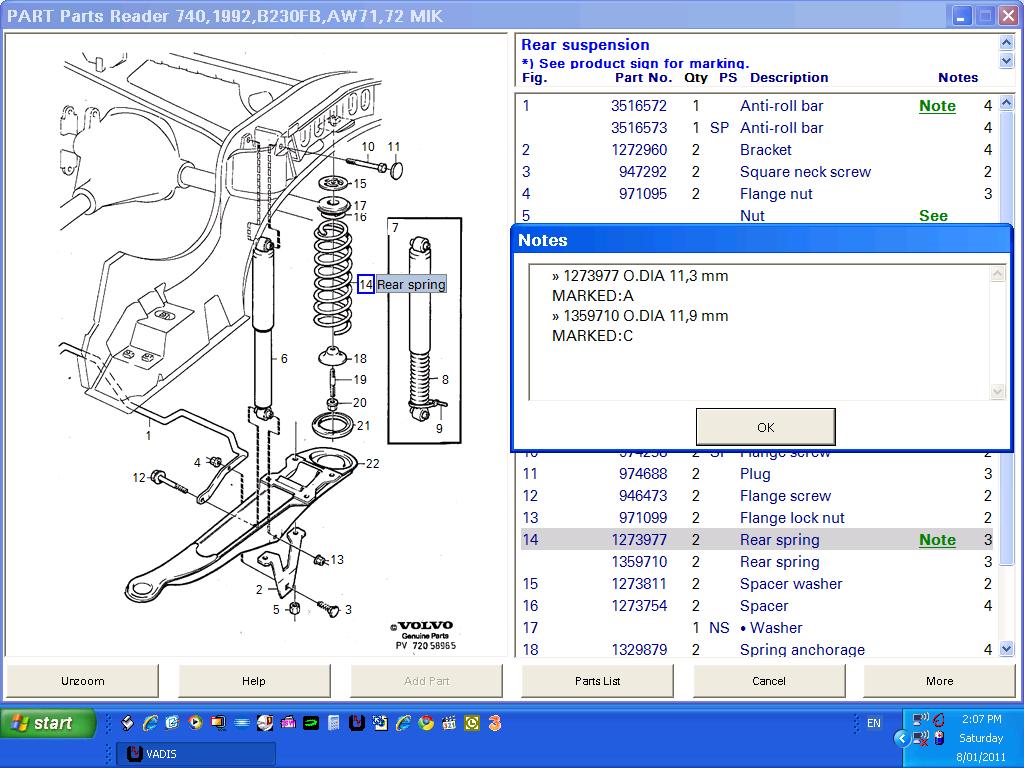This screenshot has height=768, width=1024.
Task: Open Internet Explorer from quick launch bar
Action: point(149,722)
